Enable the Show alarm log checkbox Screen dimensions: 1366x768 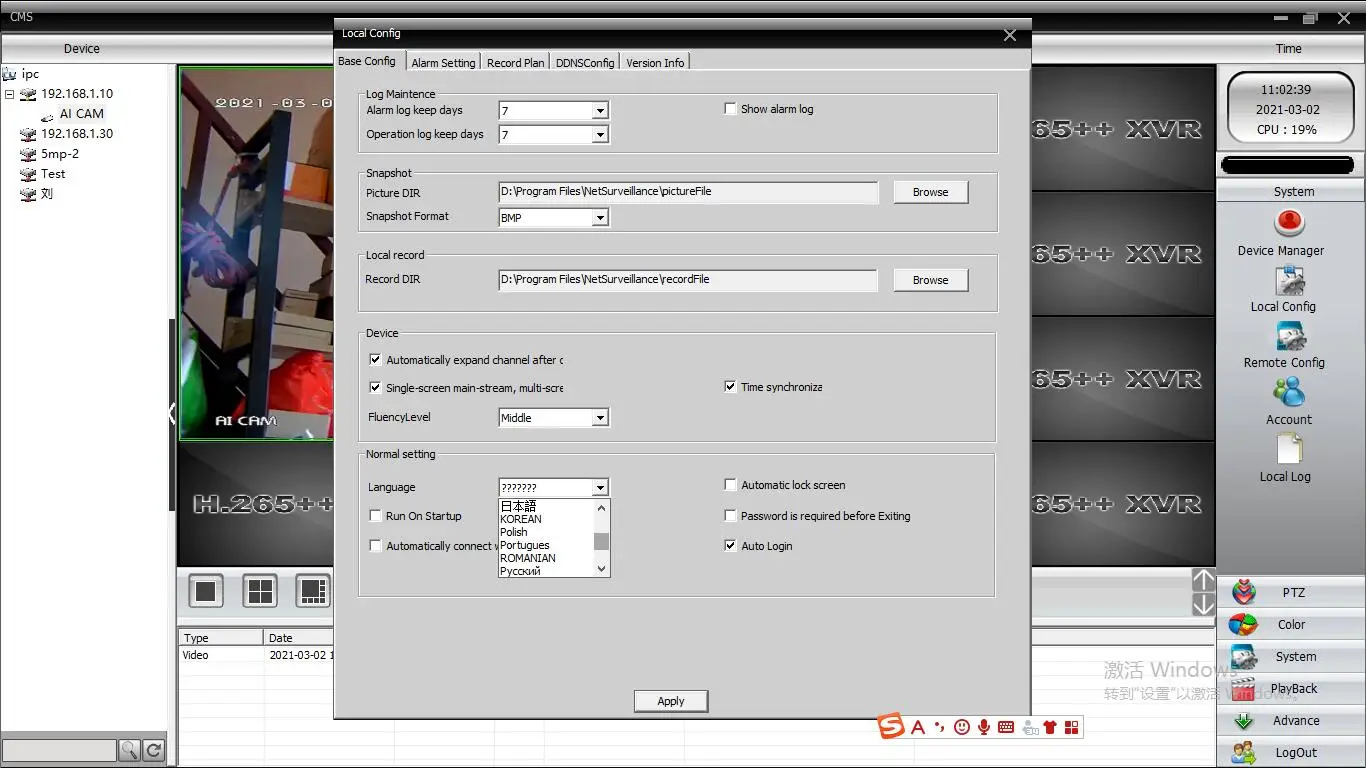pyautogui.click(x=731, y=109)
